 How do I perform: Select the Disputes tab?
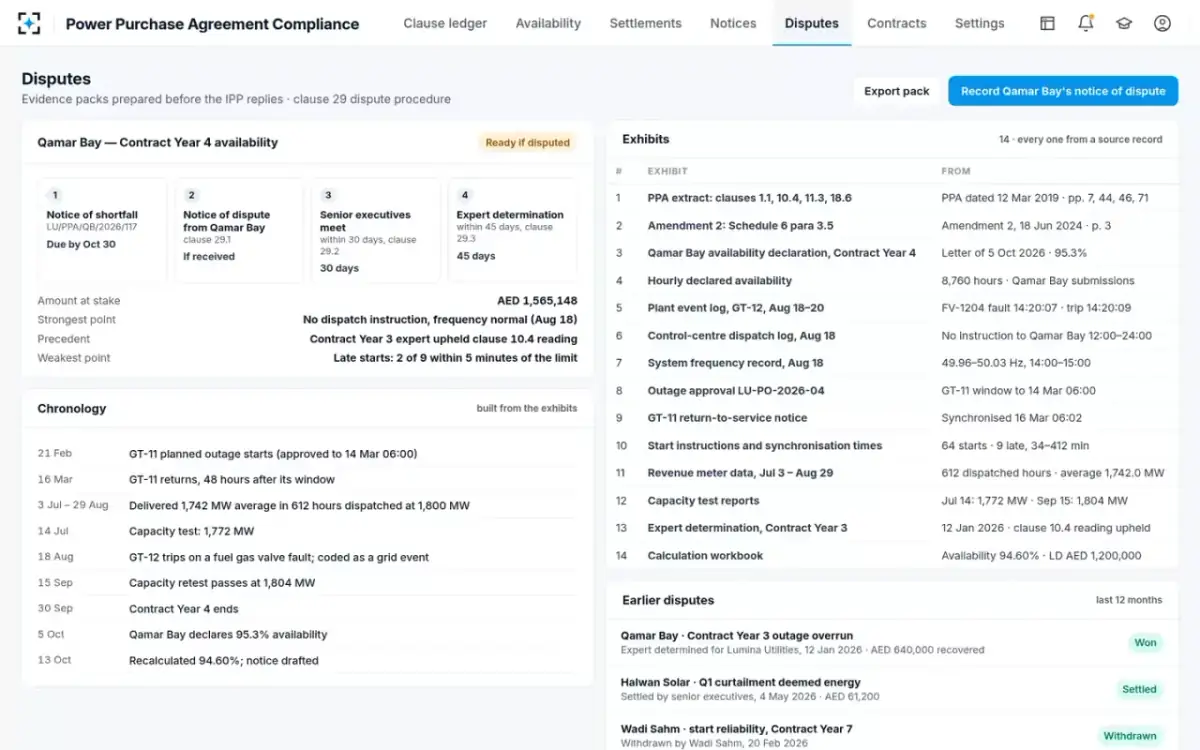click(x=812, y=23)
